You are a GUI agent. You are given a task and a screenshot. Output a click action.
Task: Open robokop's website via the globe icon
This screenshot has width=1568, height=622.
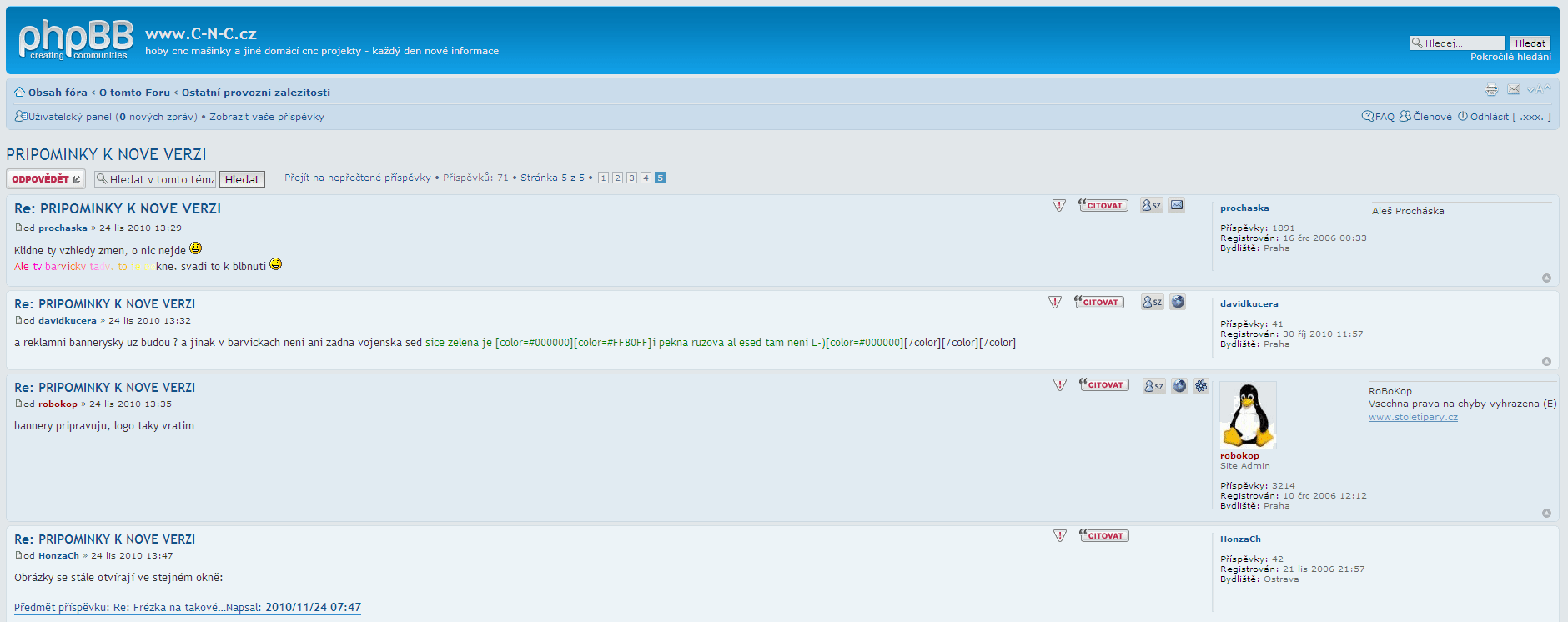1179,386
